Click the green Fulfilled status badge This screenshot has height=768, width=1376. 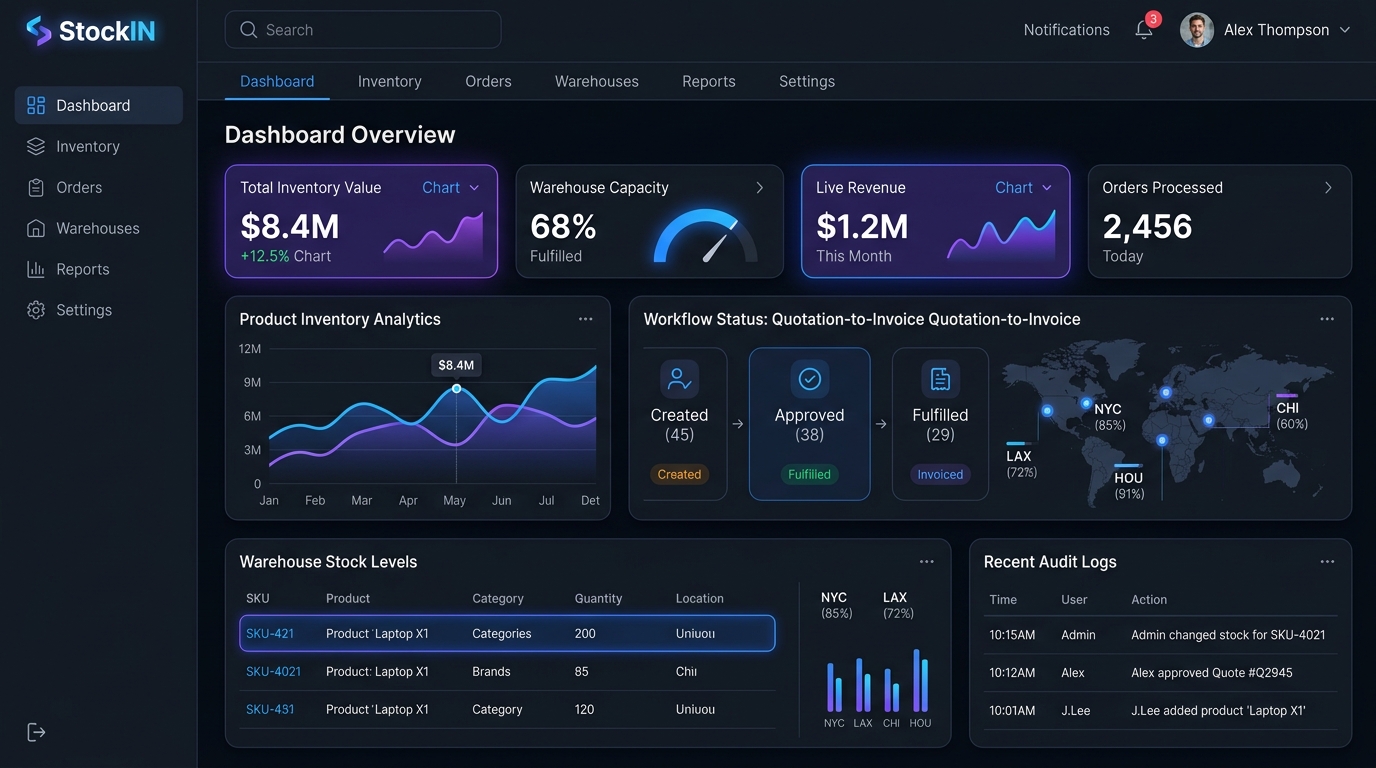[809, 475]
